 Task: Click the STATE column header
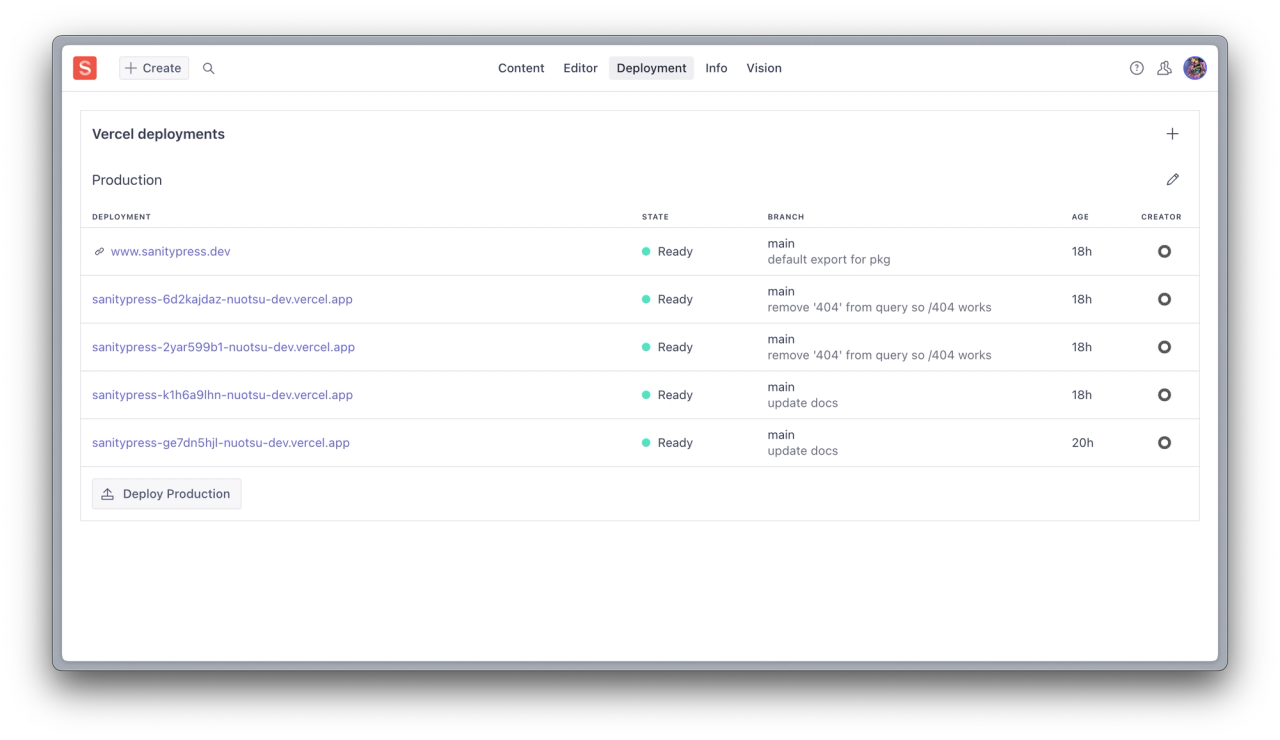coord(655,217)
